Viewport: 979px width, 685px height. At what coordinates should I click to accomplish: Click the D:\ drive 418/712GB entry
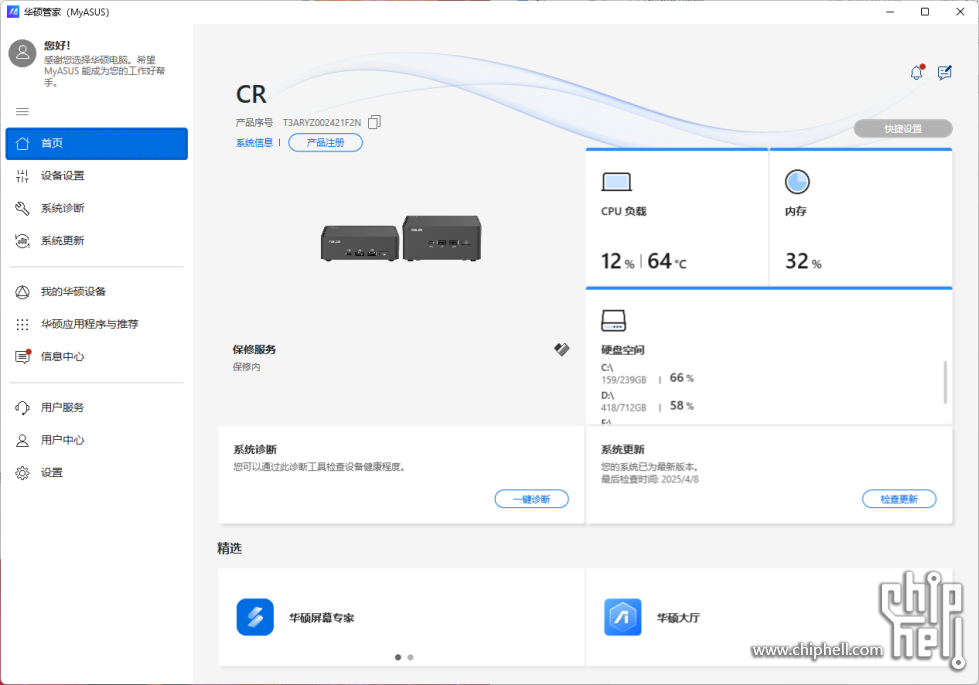[x=647, y=402]
